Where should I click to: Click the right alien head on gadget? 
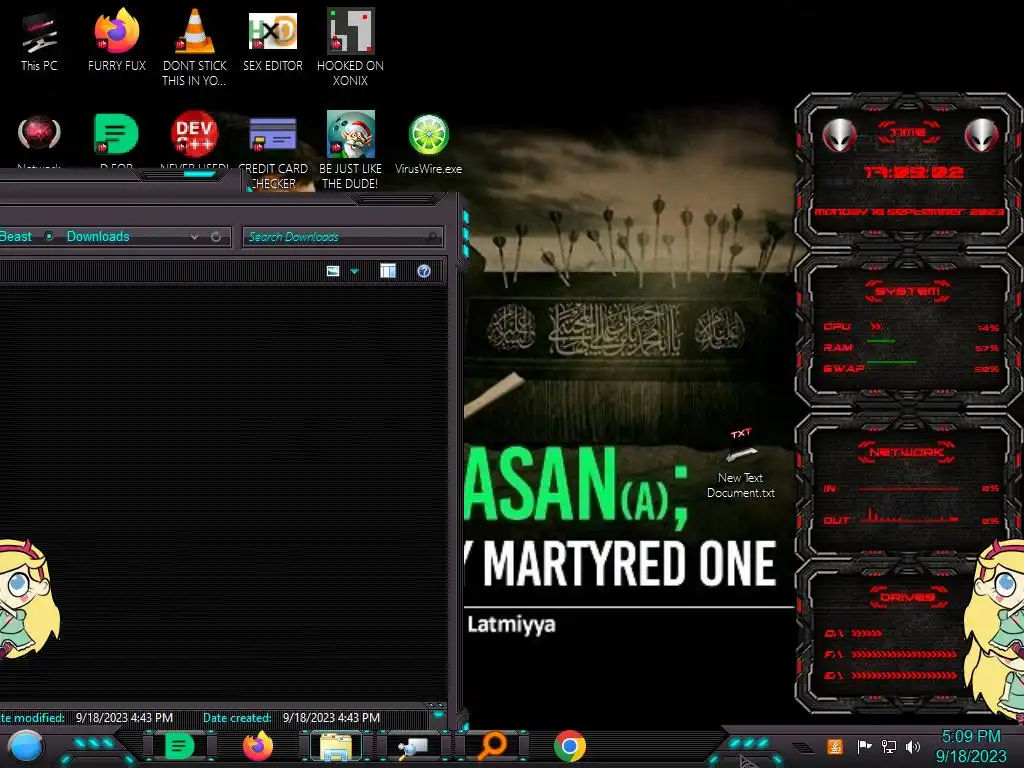[x=982, y=136]
